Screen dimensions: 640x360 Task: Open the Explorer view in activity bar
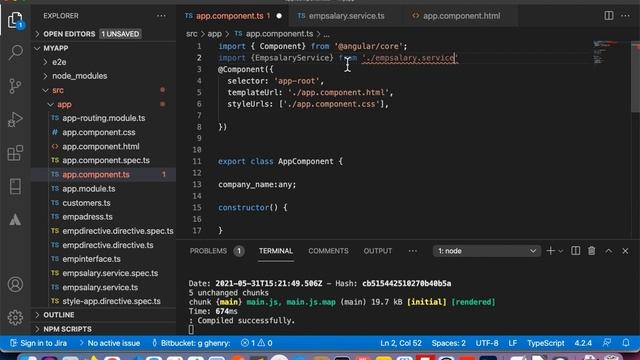(x=15, y=19)
